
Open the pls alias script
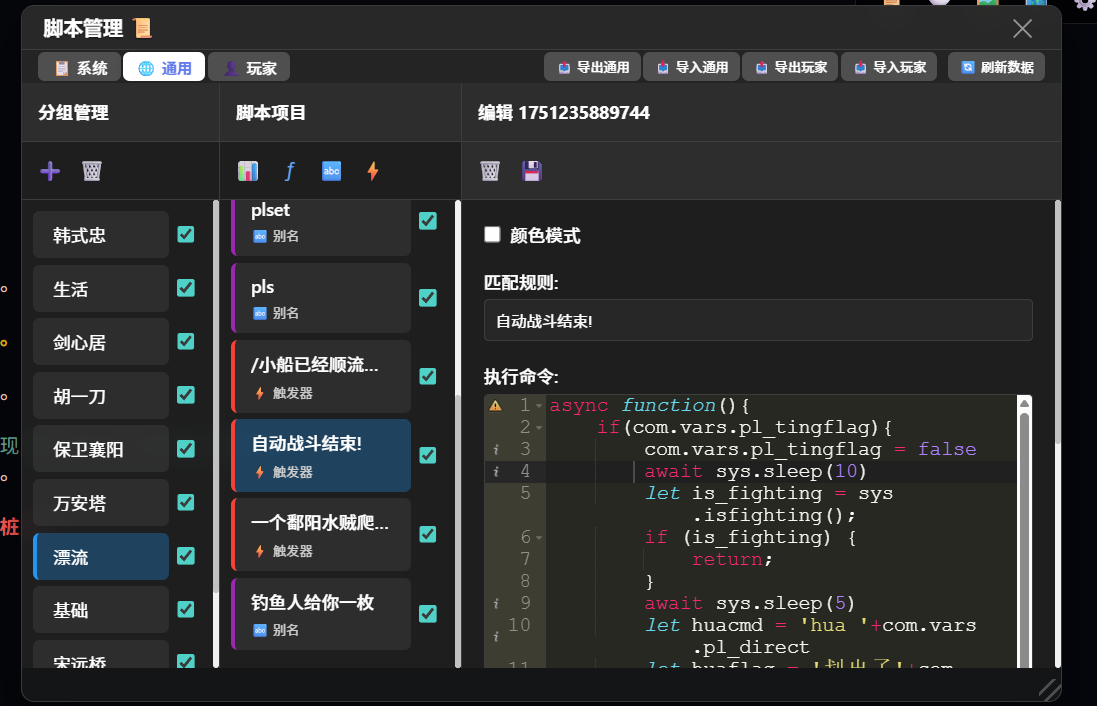pos(321,298)
